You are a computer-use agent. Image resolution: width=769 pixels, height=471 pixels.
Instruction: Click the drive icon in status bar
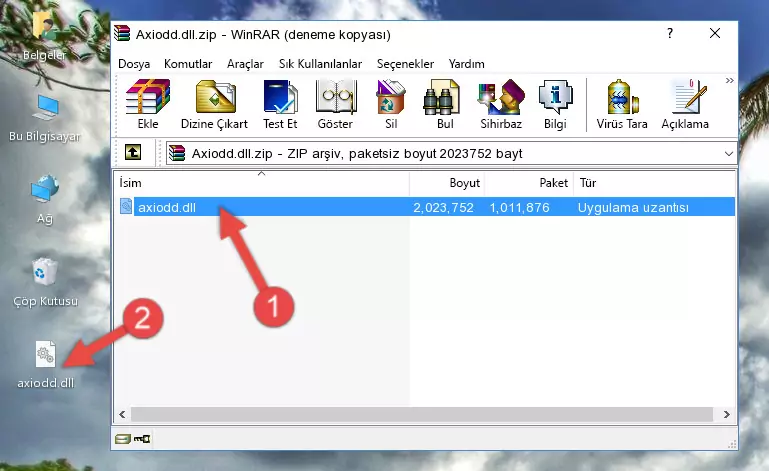click(x=123, y=438)
